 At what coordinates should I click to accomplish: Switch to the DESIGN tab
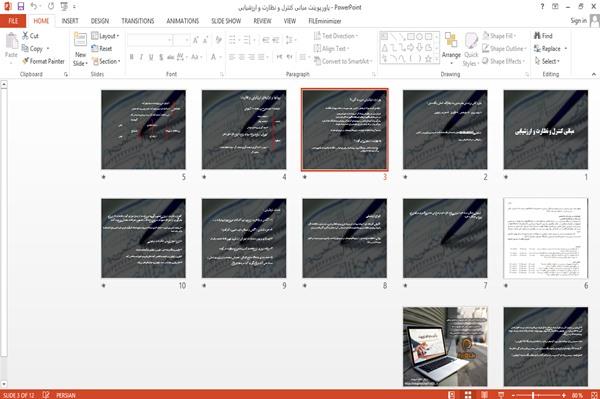pos(99,21)
